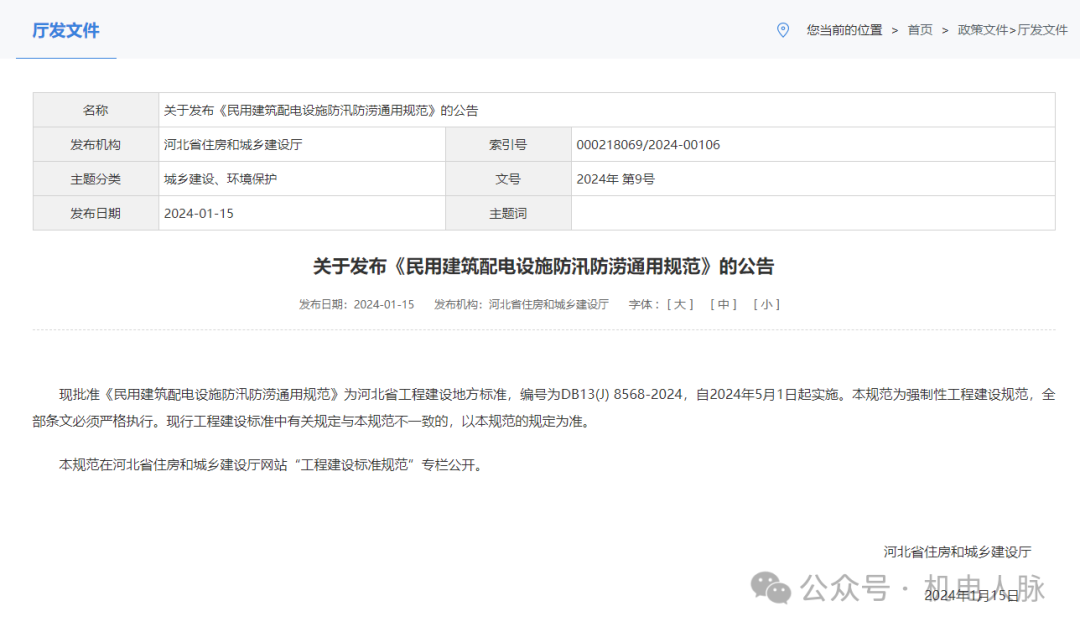Click the 名称 row header cell

pos(95,109)
